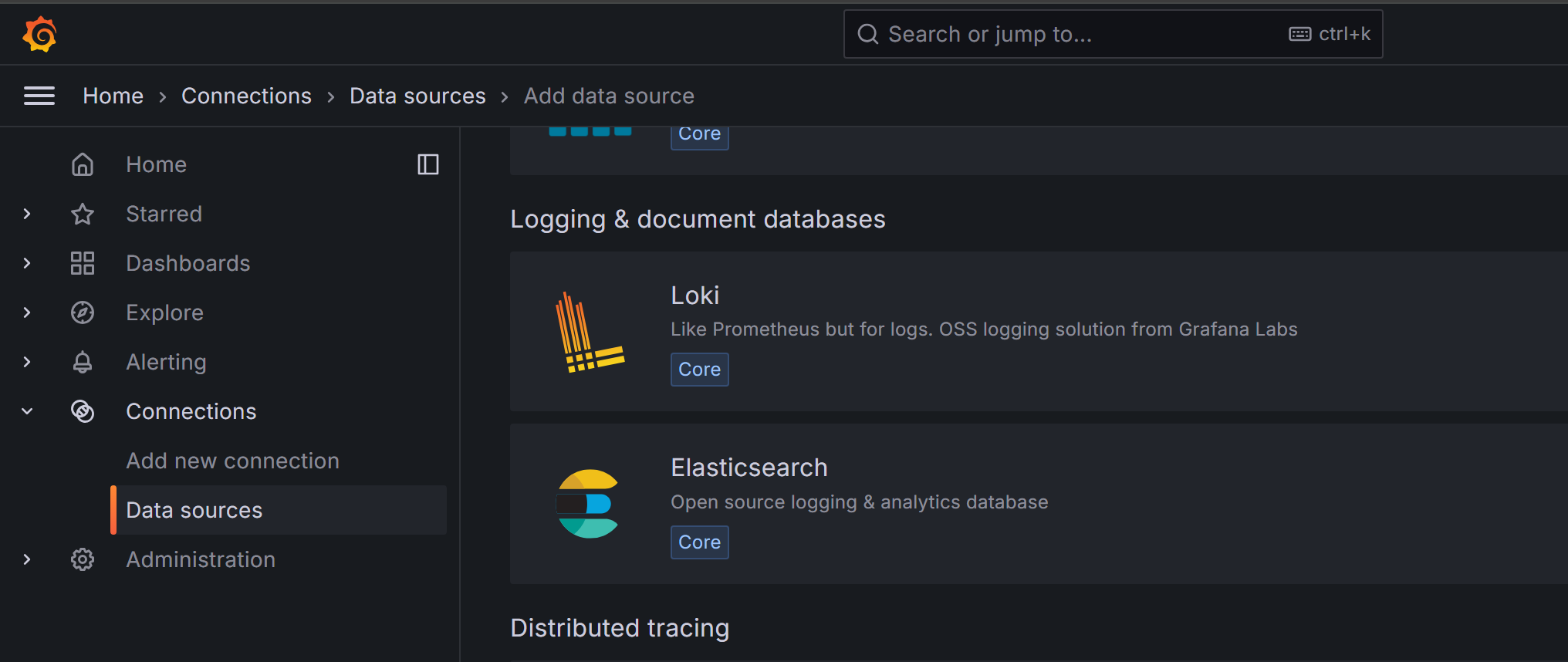Click the partially visible top Core badge
This screenshot has width=1568, height=662.
(700, 137)
